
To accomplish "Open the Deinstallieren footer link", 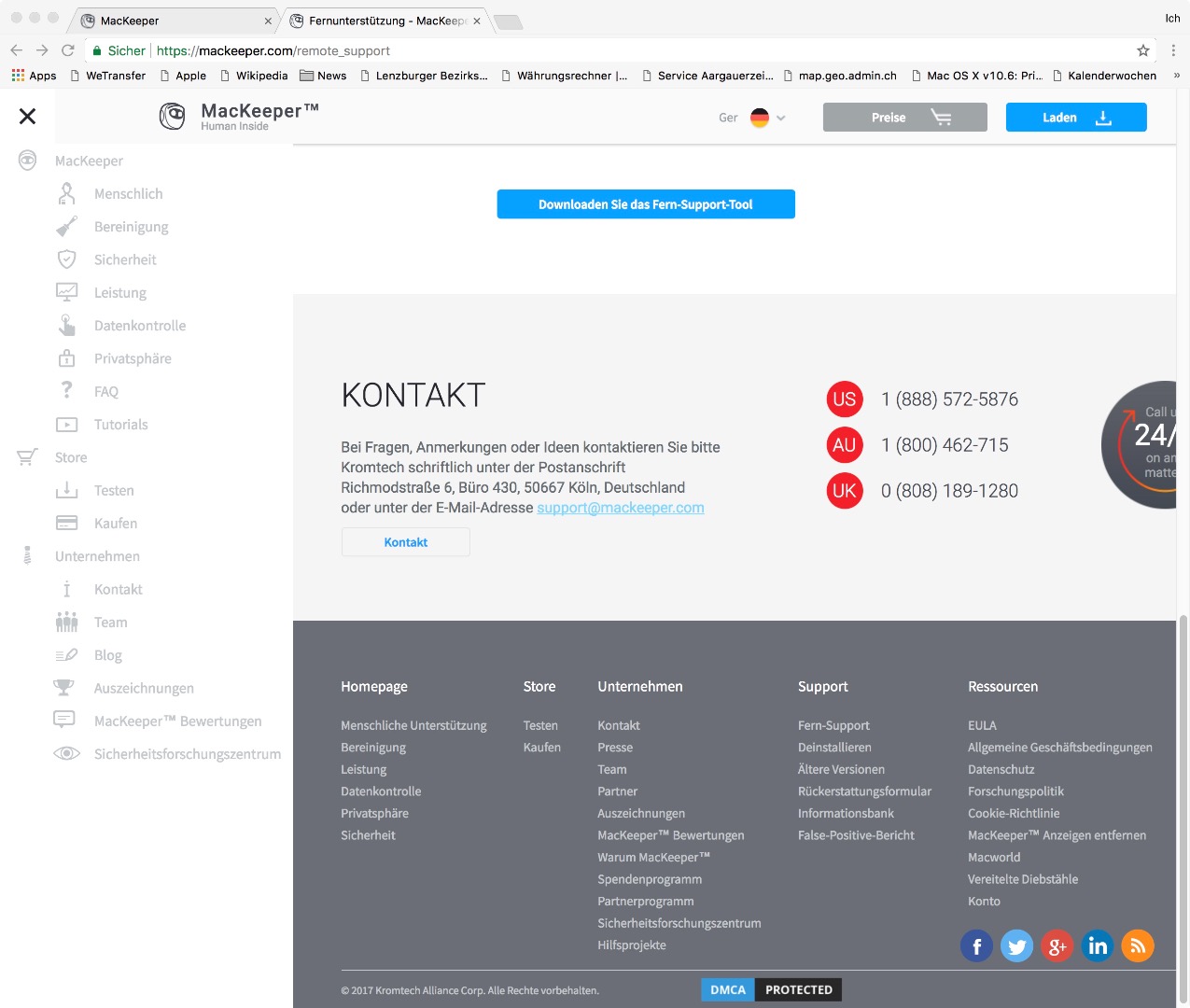I will tap(834, 748).
